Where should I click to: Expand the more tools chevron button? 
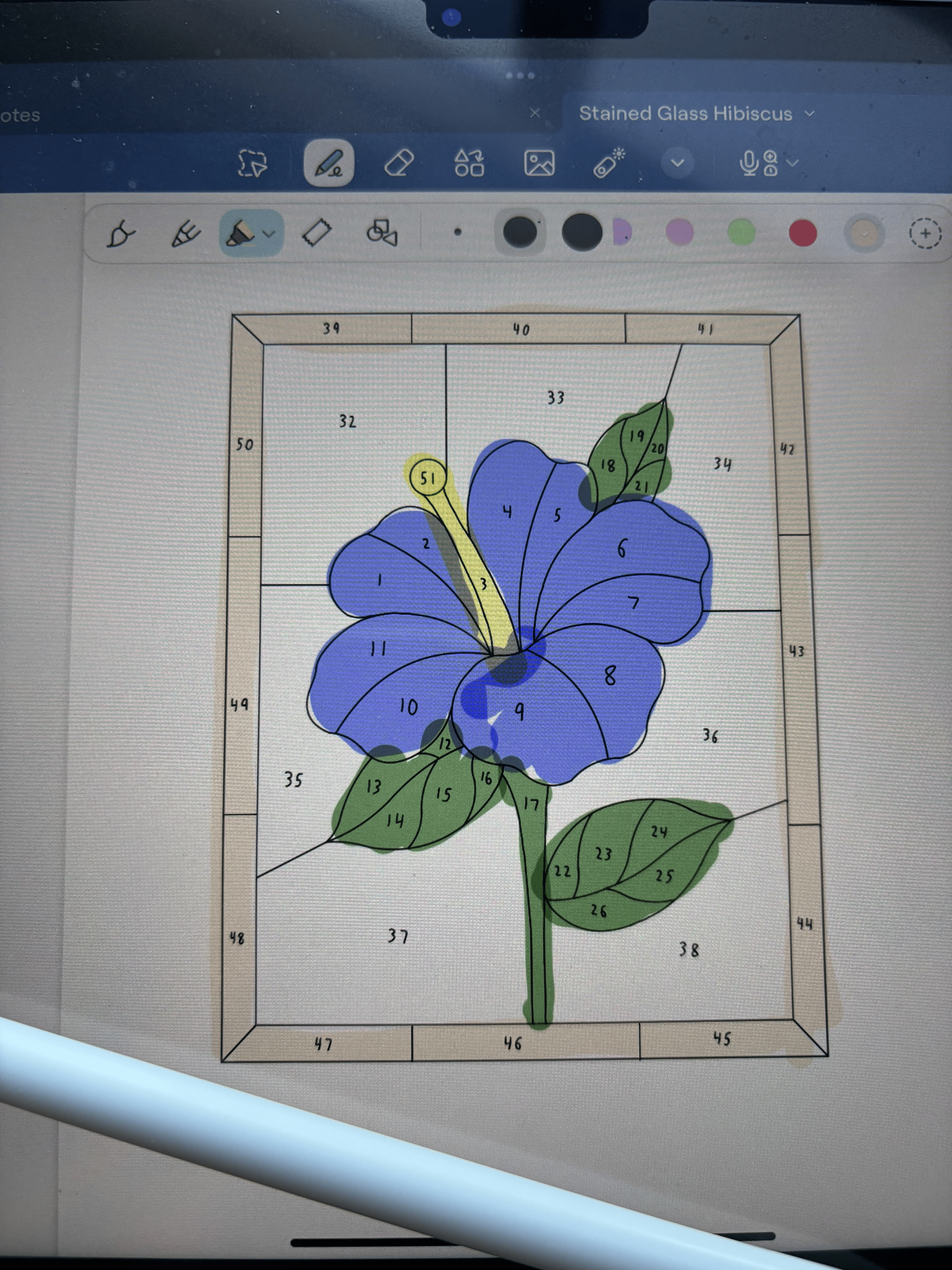678,163
